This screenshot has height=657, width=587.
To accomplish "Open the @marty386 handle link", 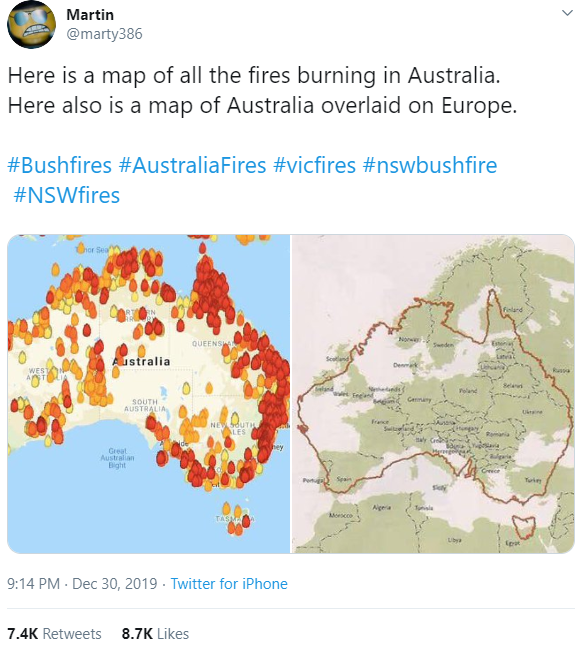I will 104,34.
